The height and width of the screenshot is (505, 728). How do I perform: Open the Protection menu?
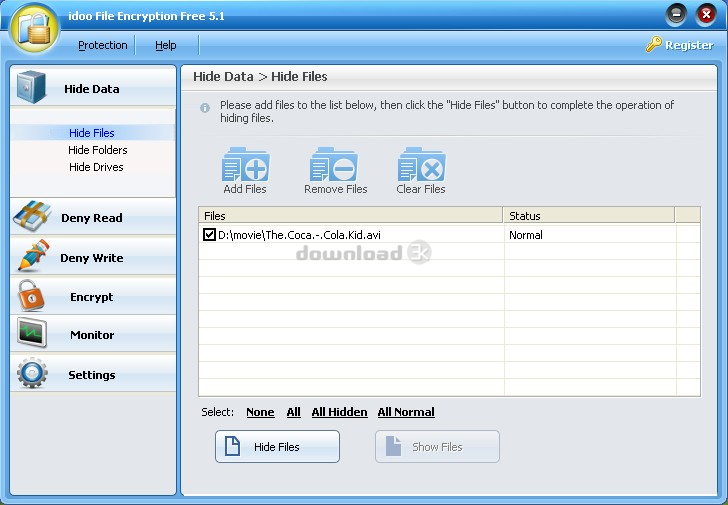coord(103,45)
